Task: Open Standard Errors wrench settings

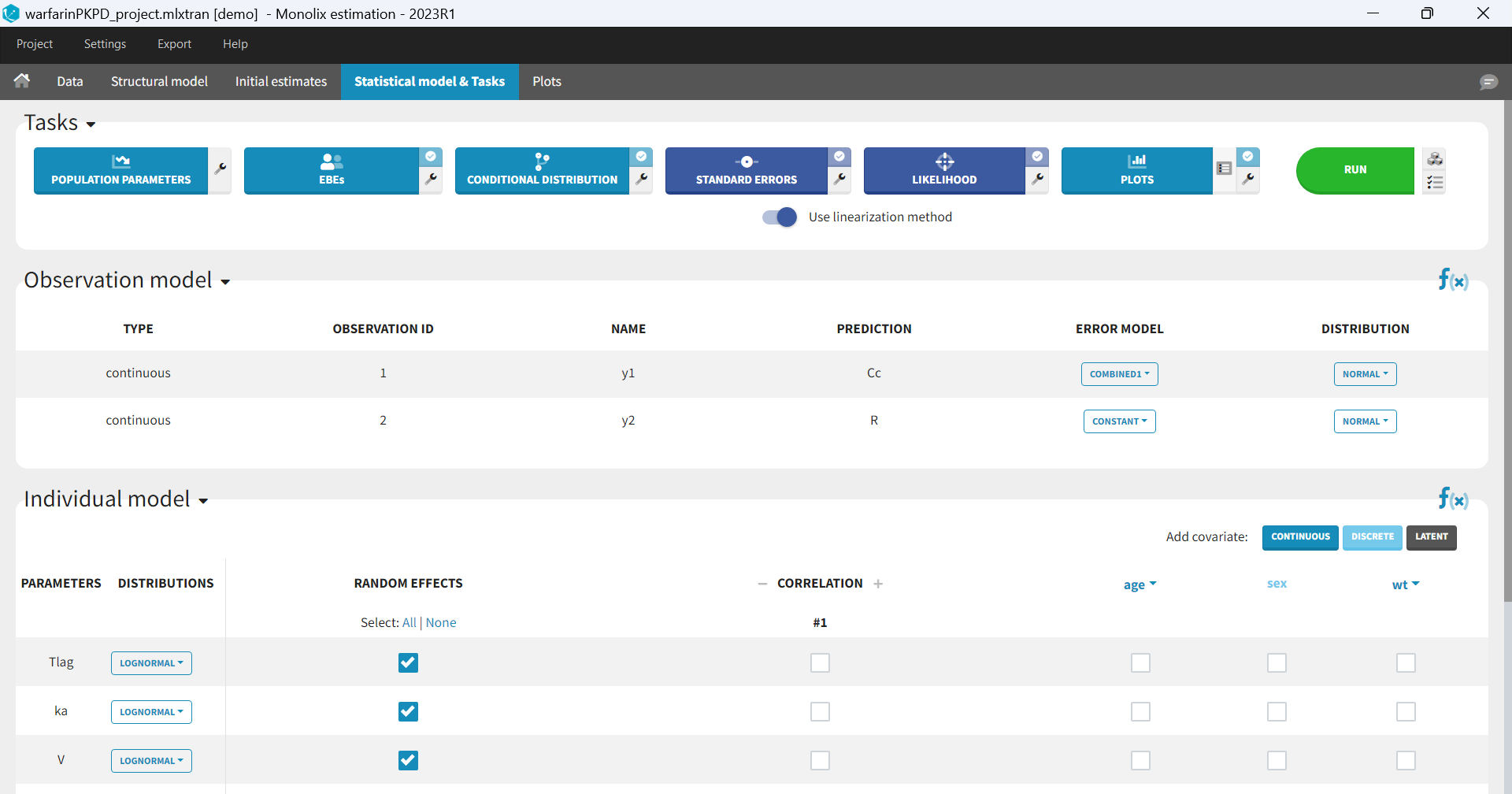Action: click(839, 180)
